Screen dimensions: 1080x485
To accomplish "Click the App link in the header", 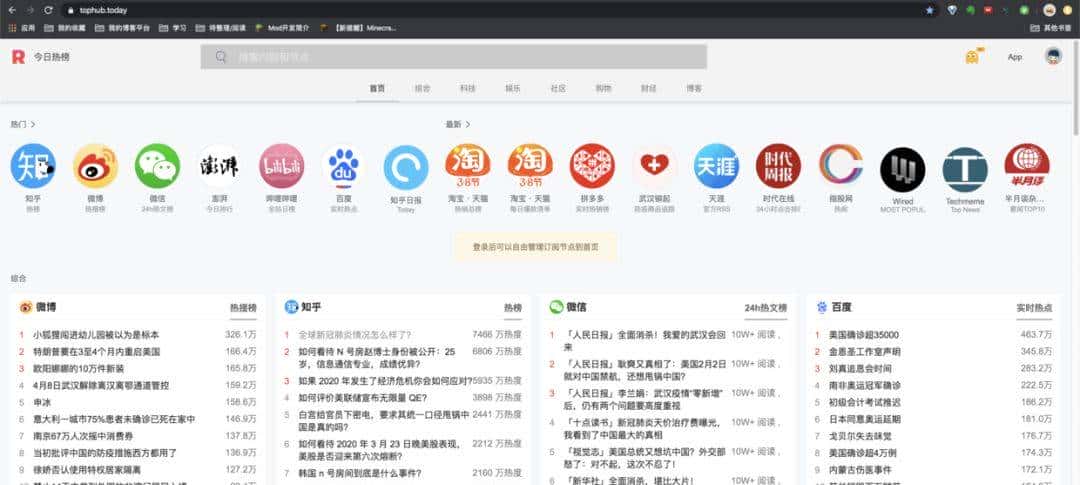I will 1015,57.
